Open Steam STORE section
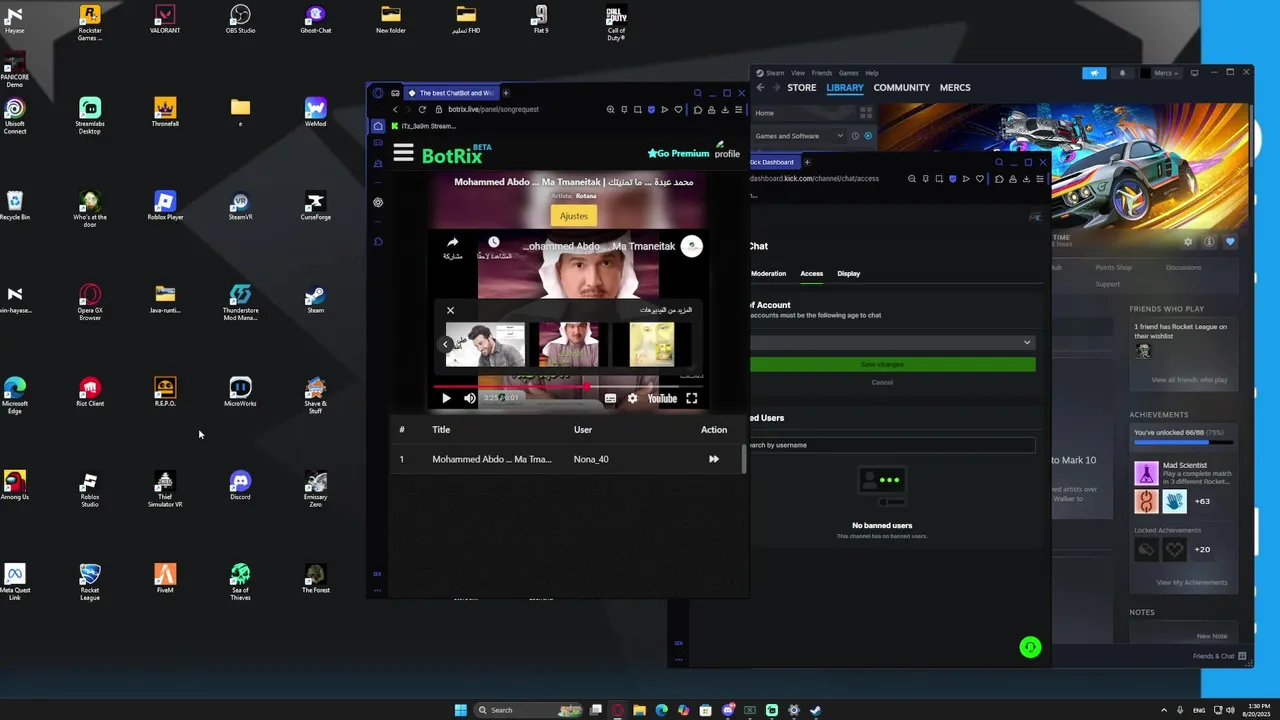This screenshot has width=1280, height=720. (801, 88)
